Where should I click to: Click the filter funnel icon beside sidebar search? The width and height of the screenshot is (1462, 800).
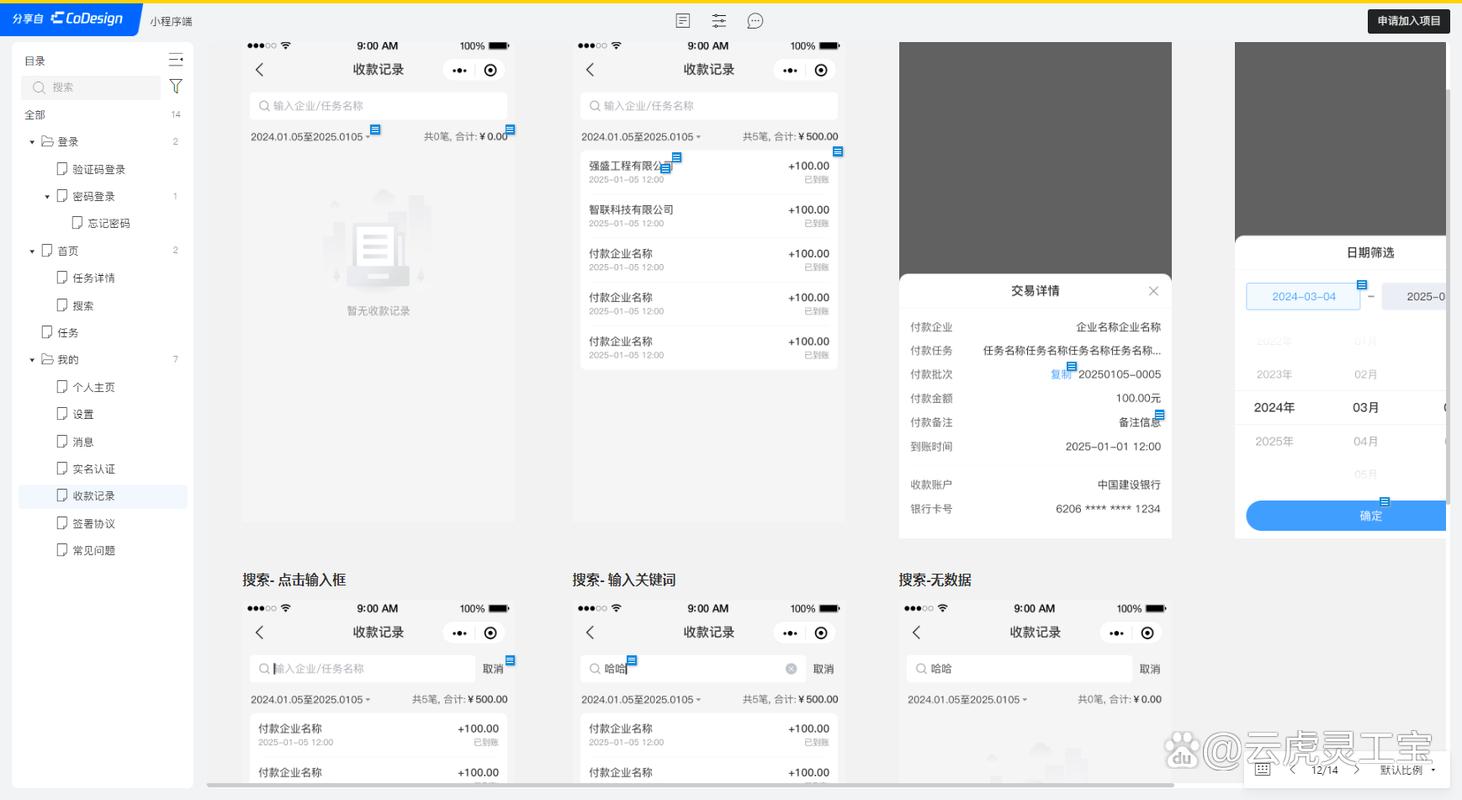tap(176, 87)
